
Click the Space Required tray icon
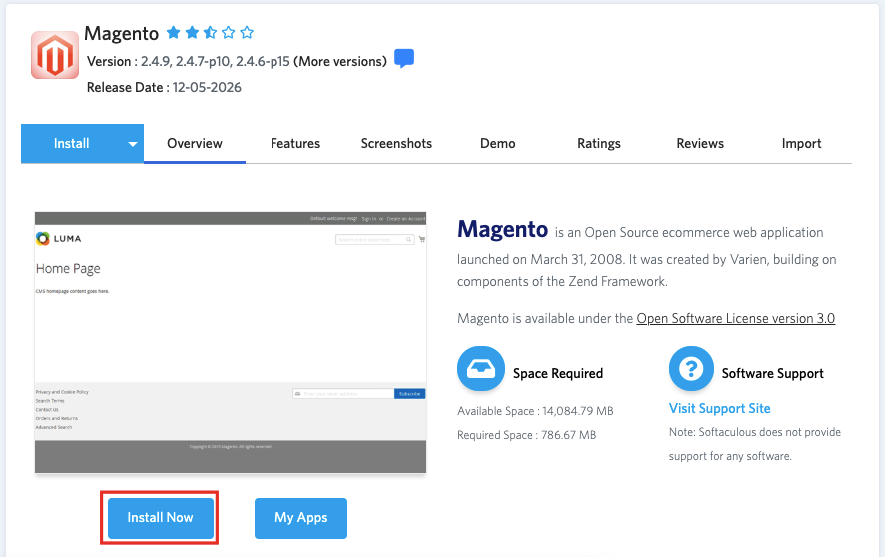coord(480,369)
